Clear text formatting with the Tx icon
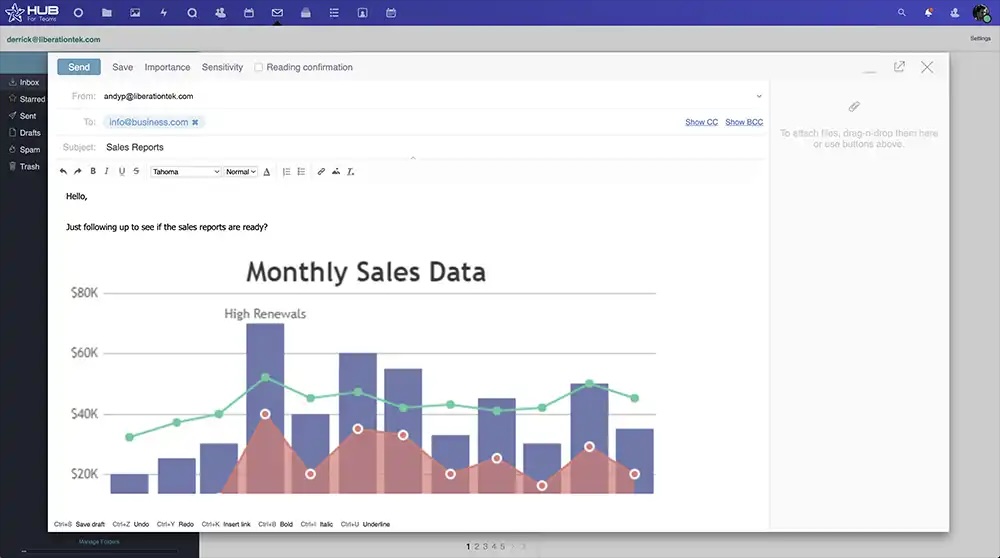 coord(351,172)
